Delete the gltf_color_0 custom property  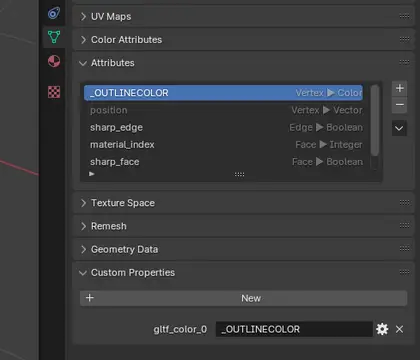(x=399, y=329)
